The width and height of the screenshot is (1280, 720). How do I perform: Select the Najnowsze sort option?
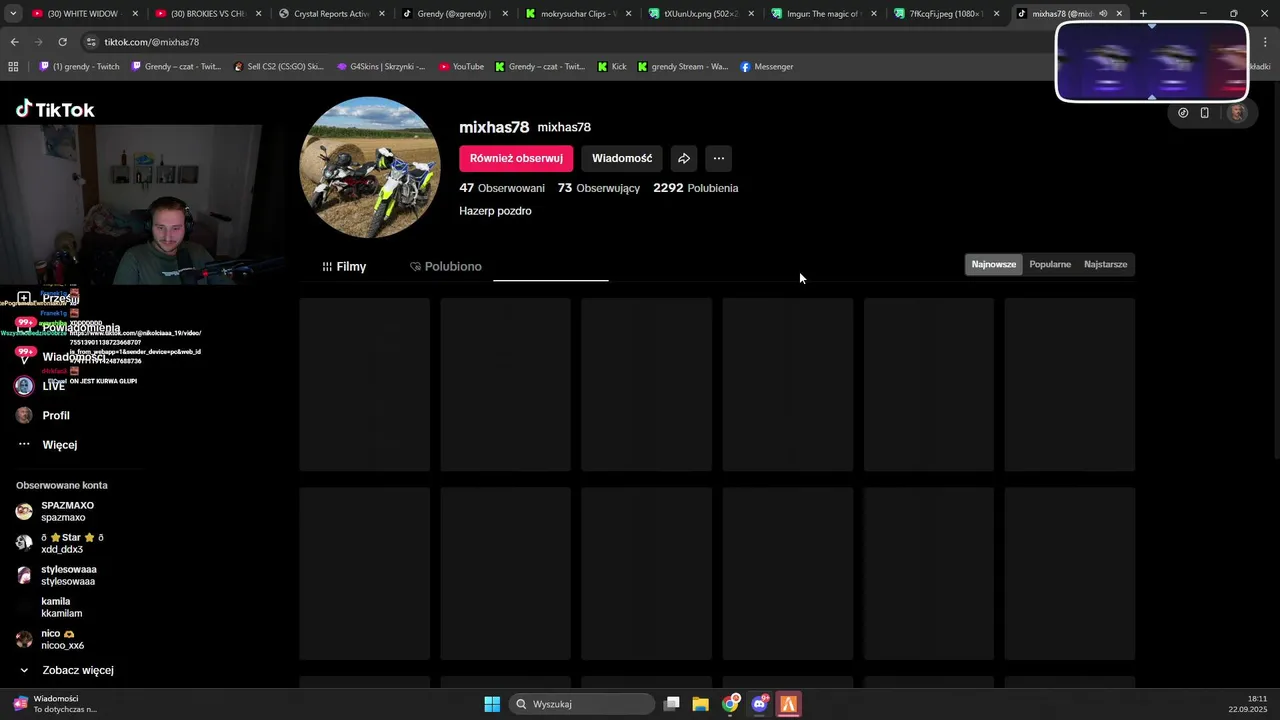tap(994, 264)
